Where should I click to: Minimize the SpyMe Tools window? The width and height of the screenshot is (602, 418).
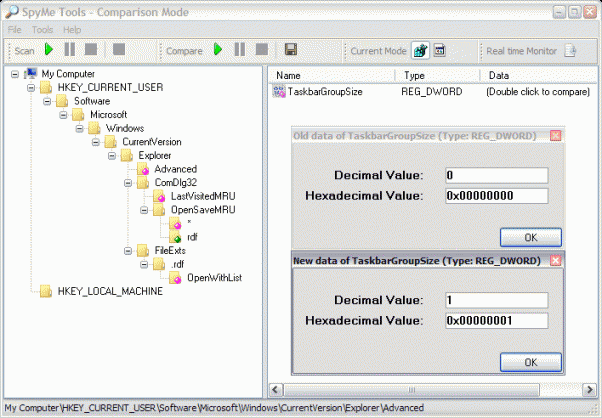click(559, 12)
